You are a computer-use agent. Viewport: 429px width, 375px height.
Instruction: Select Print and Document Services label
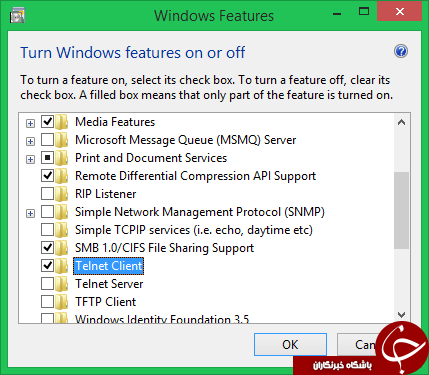point(151,158)
